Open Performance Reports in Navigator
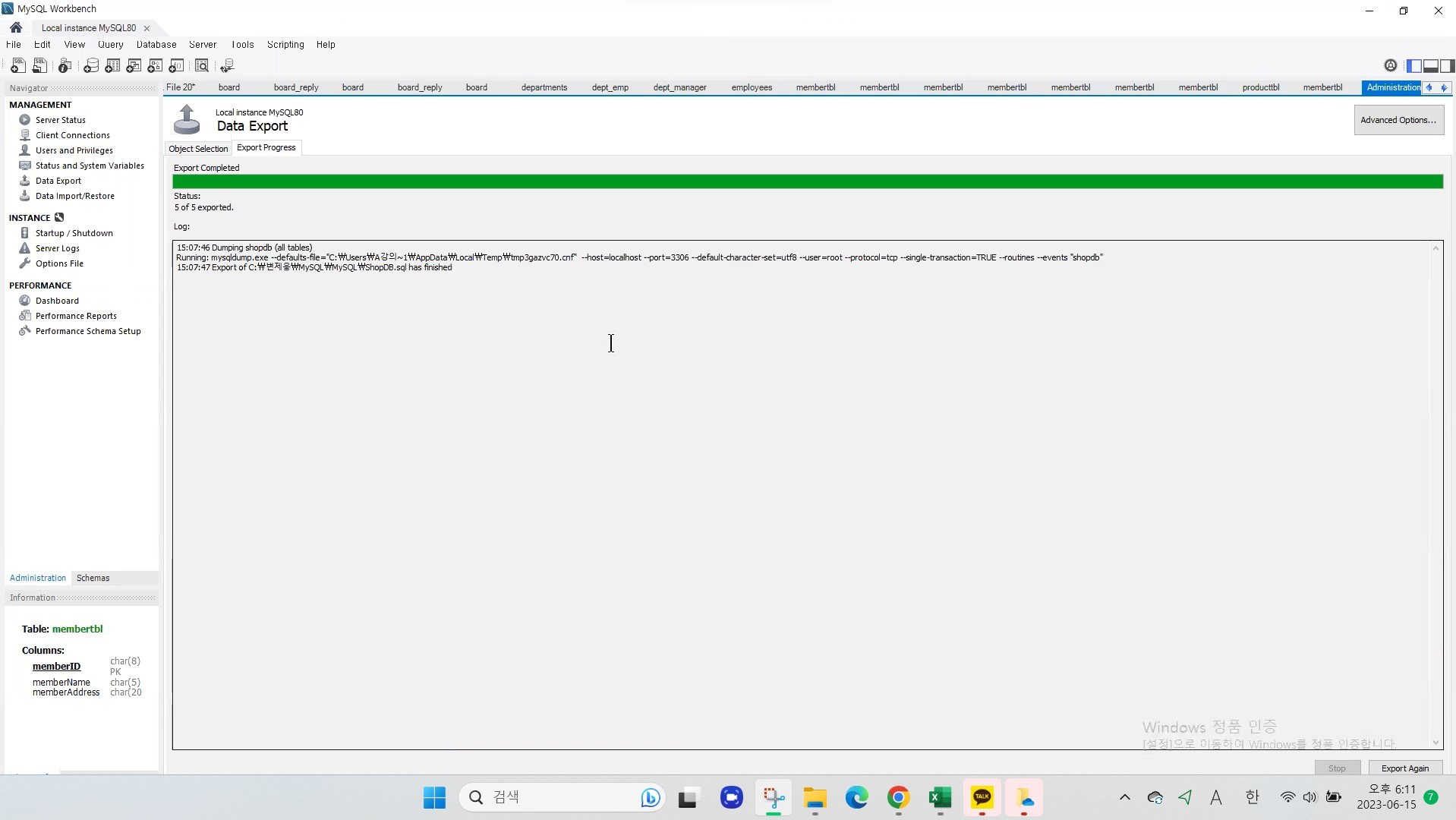Image resolution: width=1456 pixels, height=820 pixels. [x=76, y=316]
